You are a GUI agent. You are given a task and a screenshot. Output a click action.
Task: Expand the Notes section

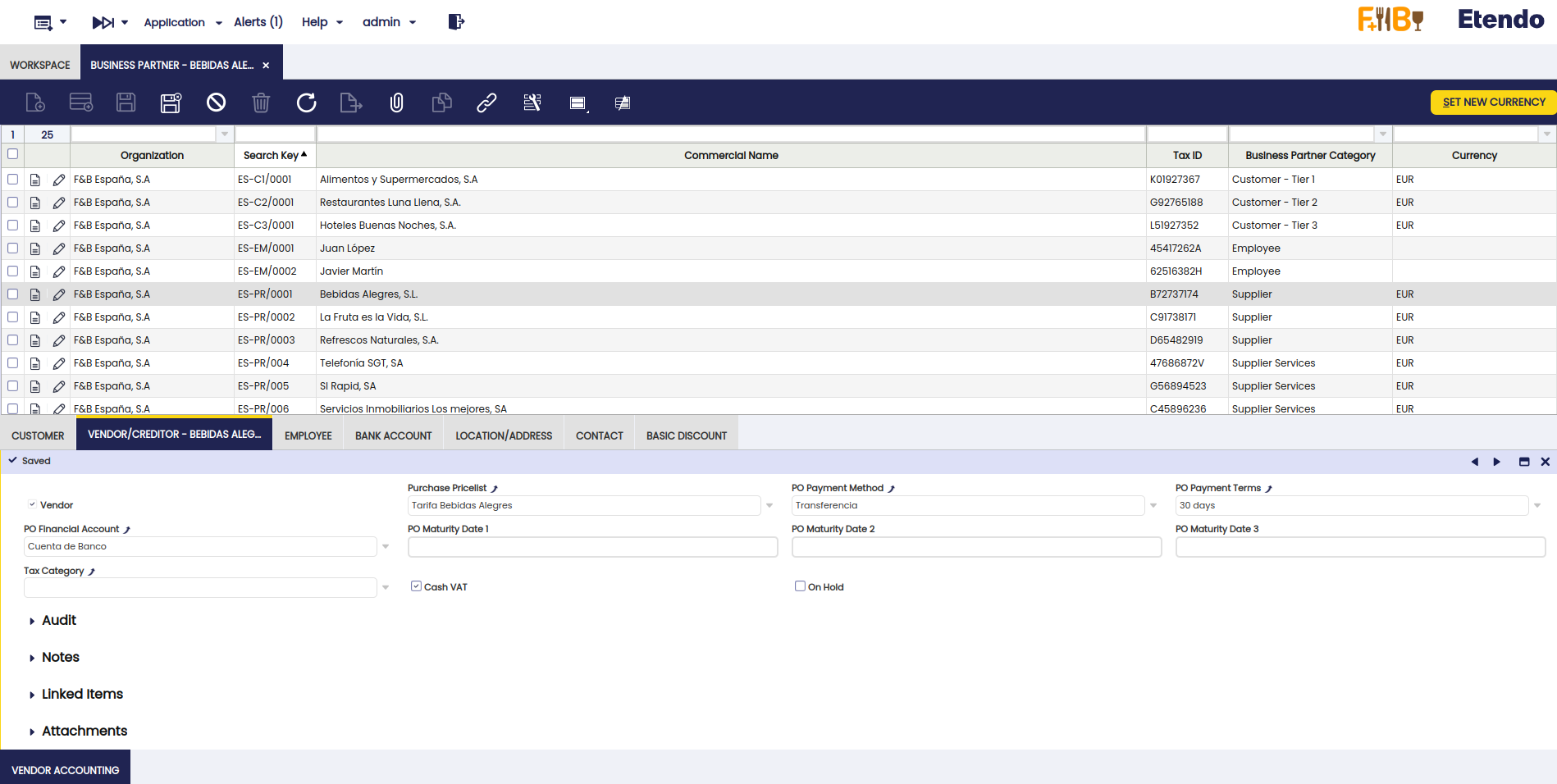pos(54,658)
